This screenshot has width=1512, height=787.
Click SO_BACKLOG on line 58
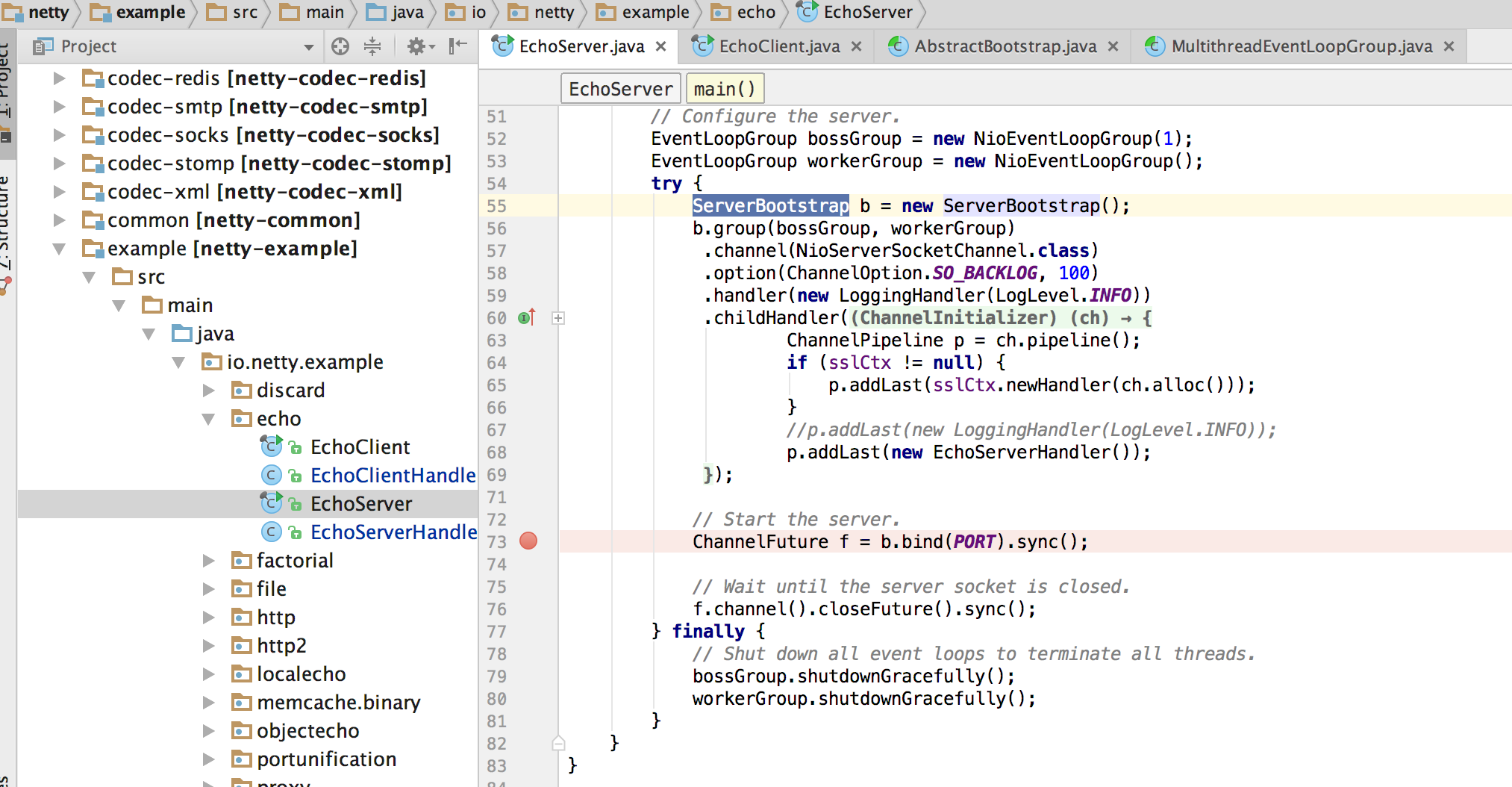coord(985,273)
